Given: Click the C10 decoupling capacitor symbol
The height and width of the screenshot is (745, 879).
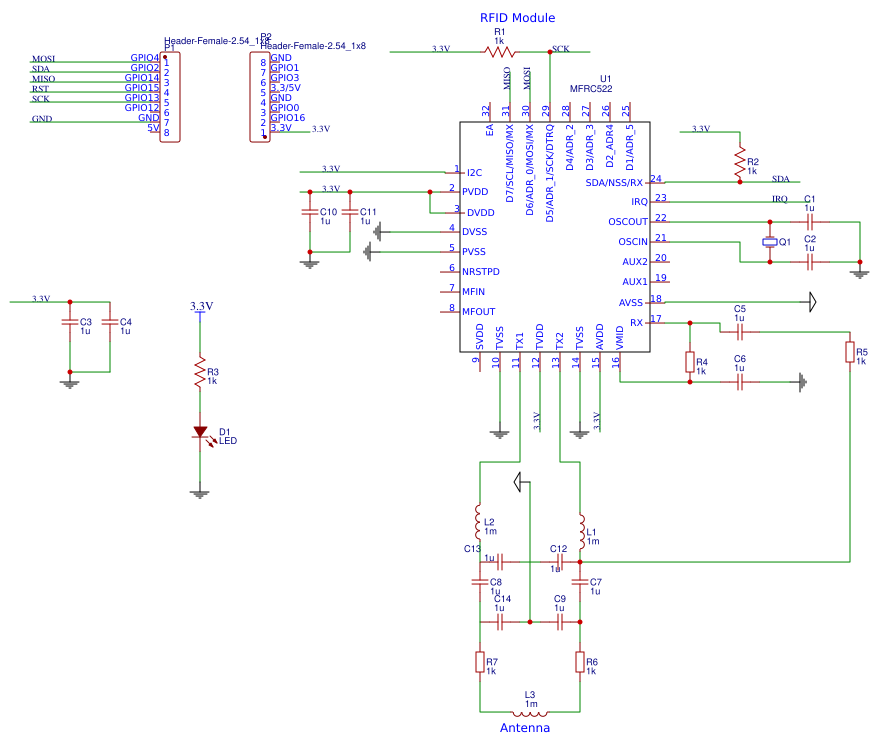Looking at the screenshot, I should pos(310,212).
